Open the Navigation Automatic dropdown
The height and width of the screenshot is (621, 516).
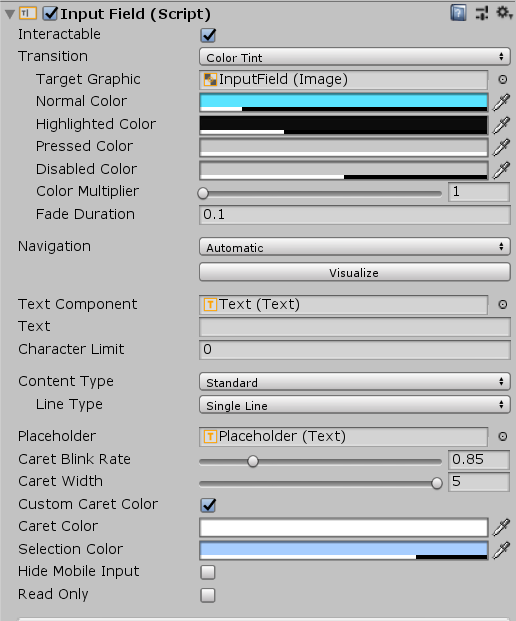click(354, 247)
